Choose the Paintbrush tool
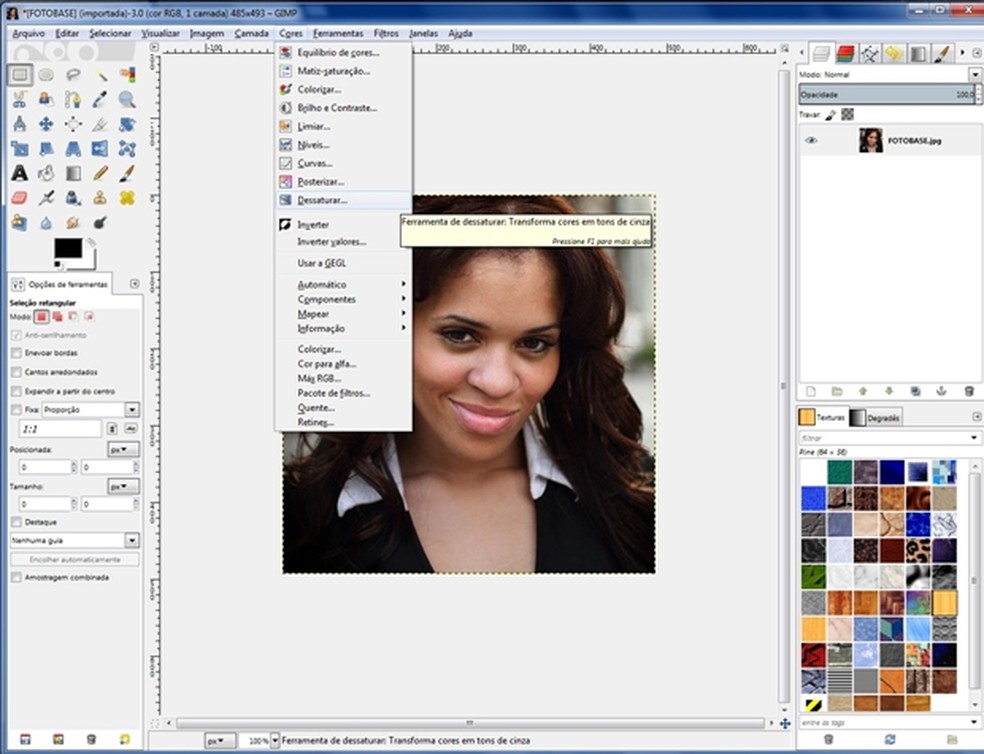This screenshot has height=754, width=984. (127, 173)
